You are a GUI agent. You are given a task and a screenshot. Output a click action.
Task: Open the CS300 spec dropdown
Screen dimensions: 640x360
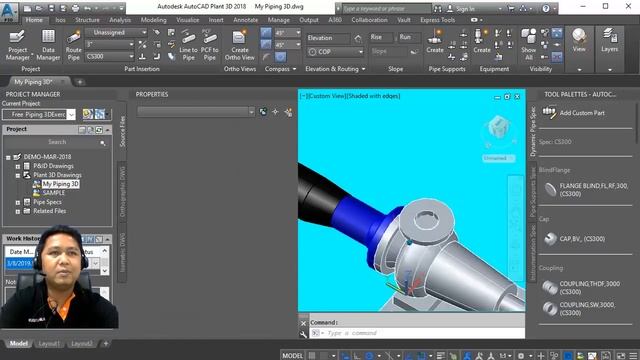[110, 56]
